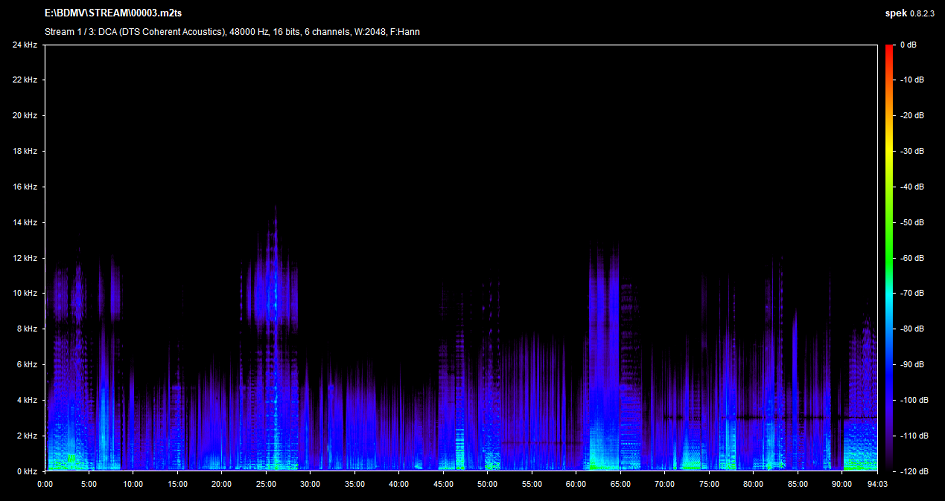Click the red top of color scale bar
The height and width of the screenshot is (501, 945).
(888, 52)
